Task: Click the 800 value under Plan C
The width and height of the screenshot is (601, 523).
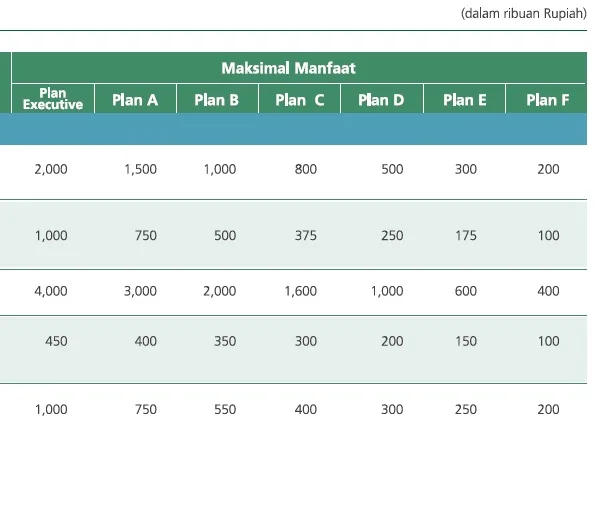Action: click(305, 169)
